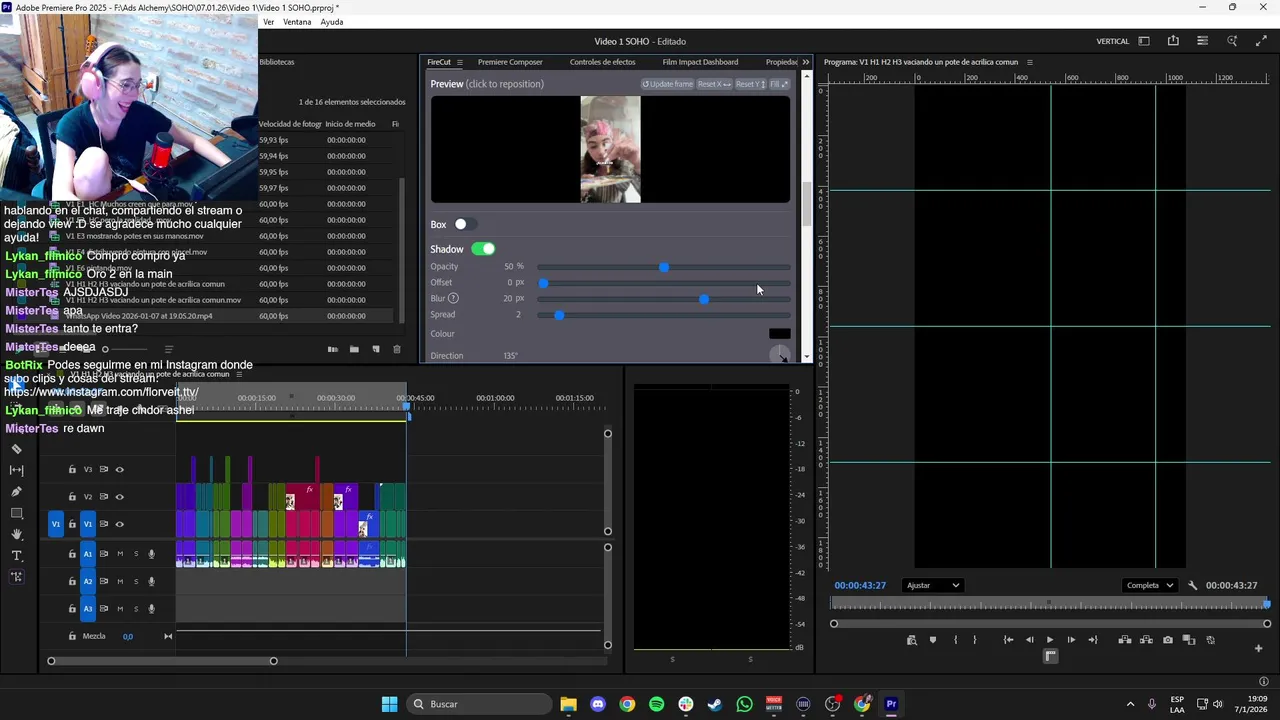1280x720 pixels.
Task: Enable voice-over record on track A3
Action: pos(152,609)
